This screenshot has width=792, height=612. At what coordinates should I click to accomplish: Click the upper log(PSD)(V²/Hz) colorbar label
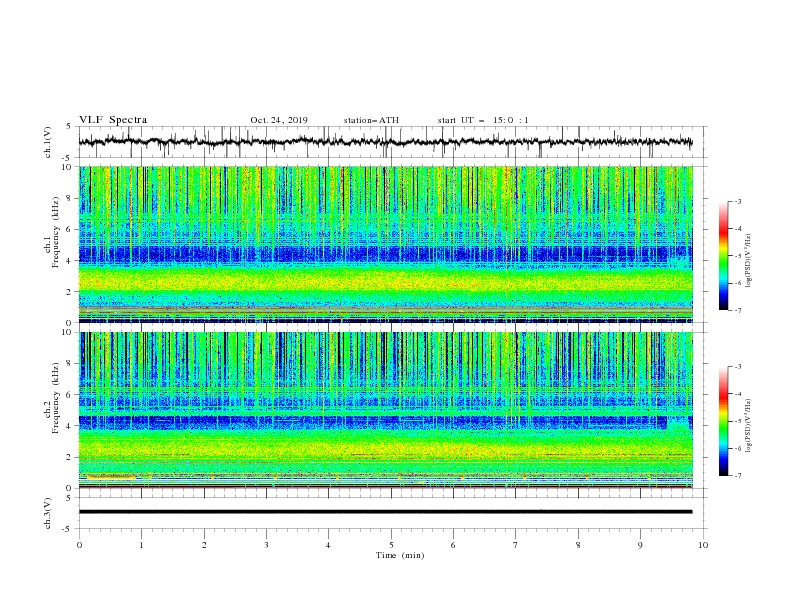(749, 261)
